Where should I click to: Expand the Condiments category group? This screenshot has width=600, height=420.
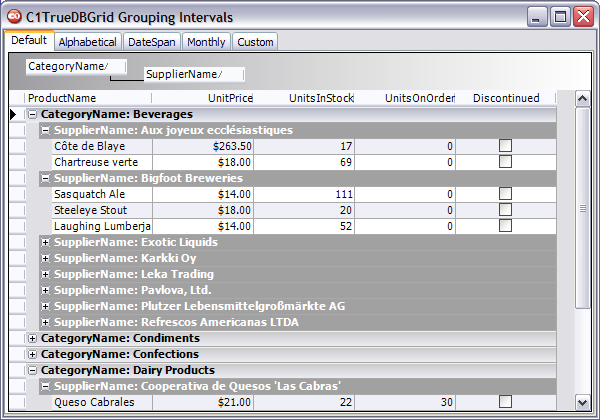coord(33,339)
